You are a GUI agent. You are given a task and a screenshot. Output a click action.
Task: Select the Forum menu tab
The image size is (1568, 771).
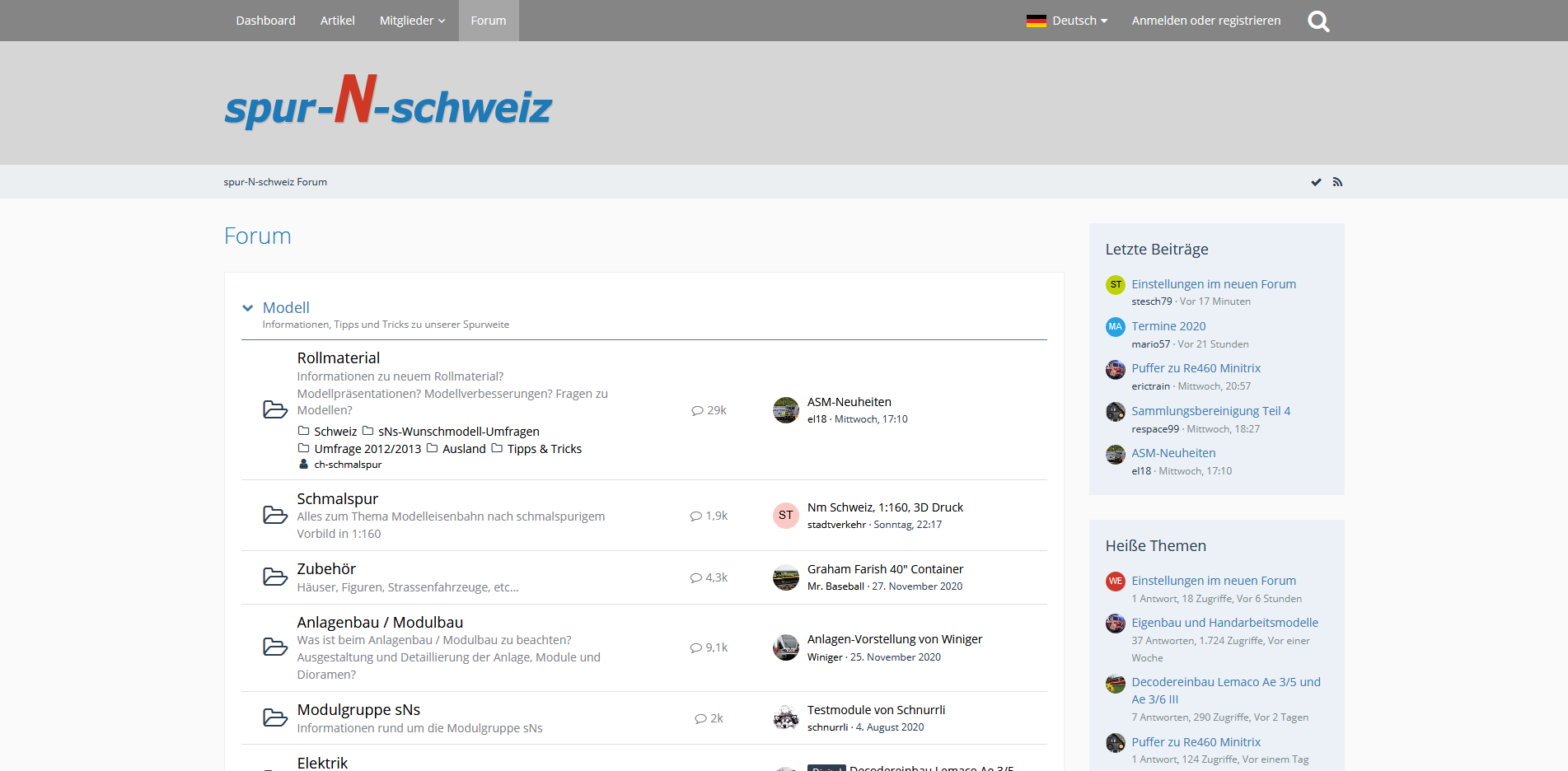click(x=489, y=20)
